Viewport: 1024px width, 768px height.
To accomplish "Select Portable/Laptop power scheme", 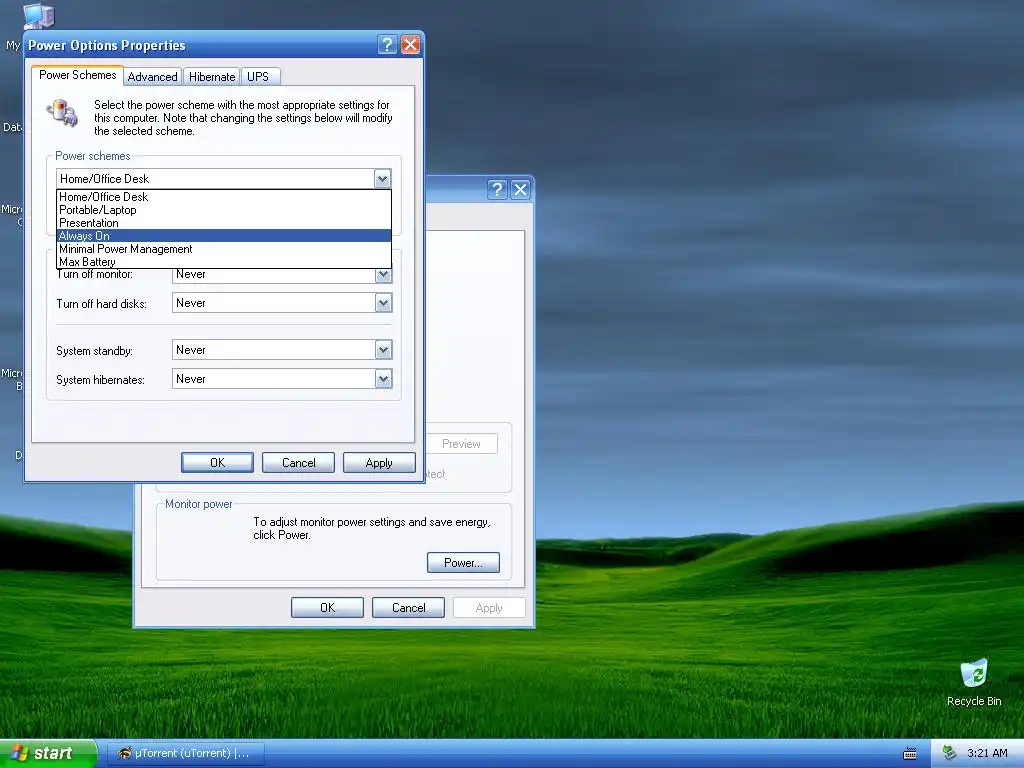I will pos(224,210).
